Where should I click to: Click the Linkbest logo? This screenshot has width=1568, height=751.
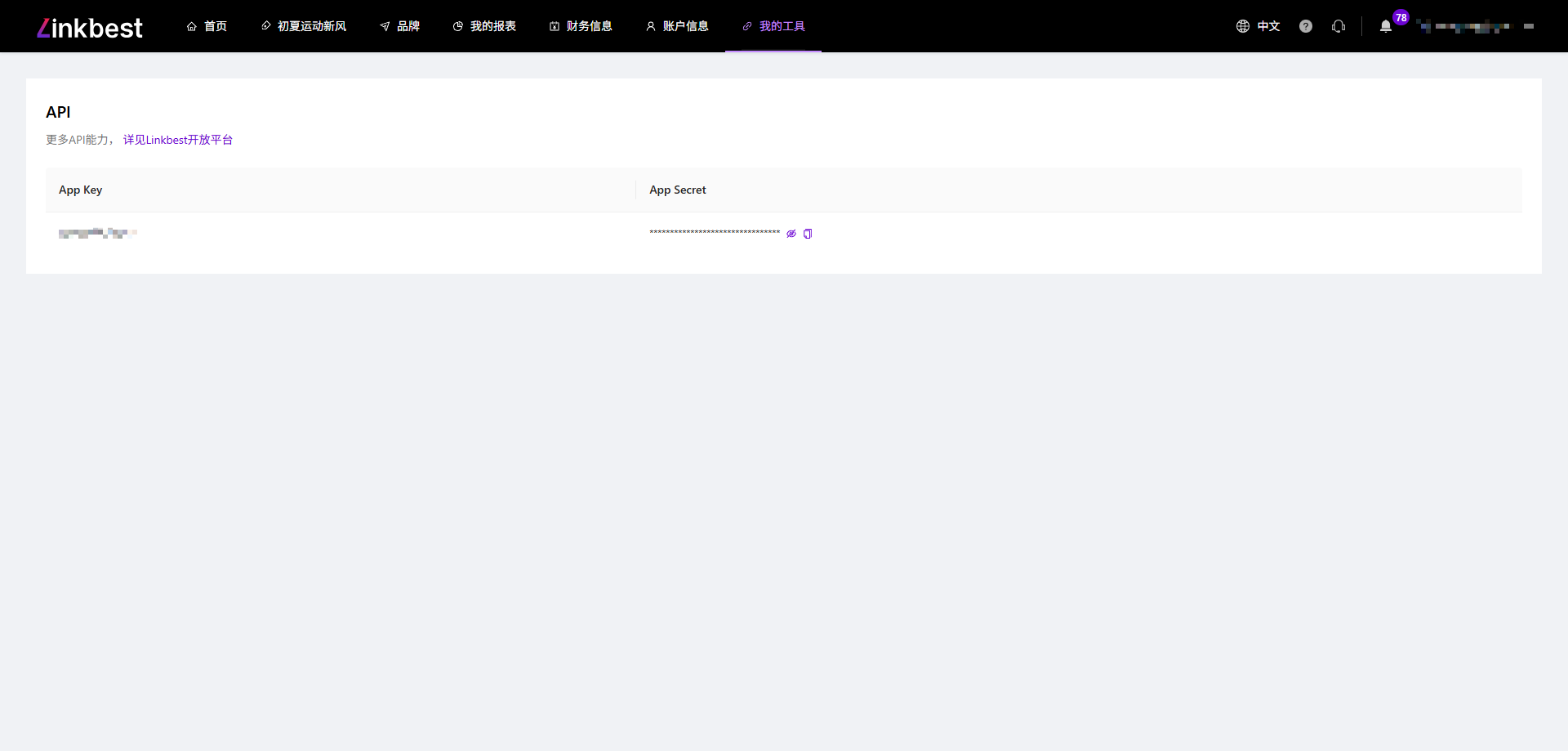[x=90, y=28]
